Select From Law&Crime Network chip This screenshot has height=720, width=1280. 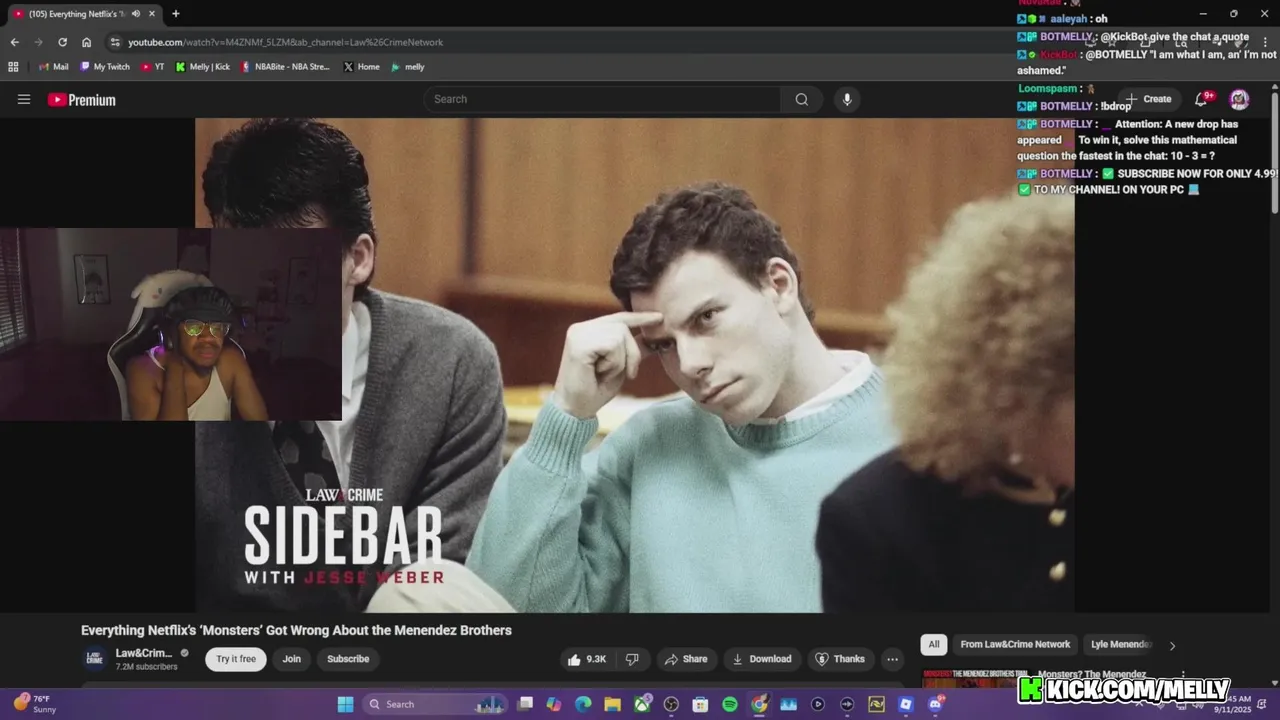[1015, 645]
